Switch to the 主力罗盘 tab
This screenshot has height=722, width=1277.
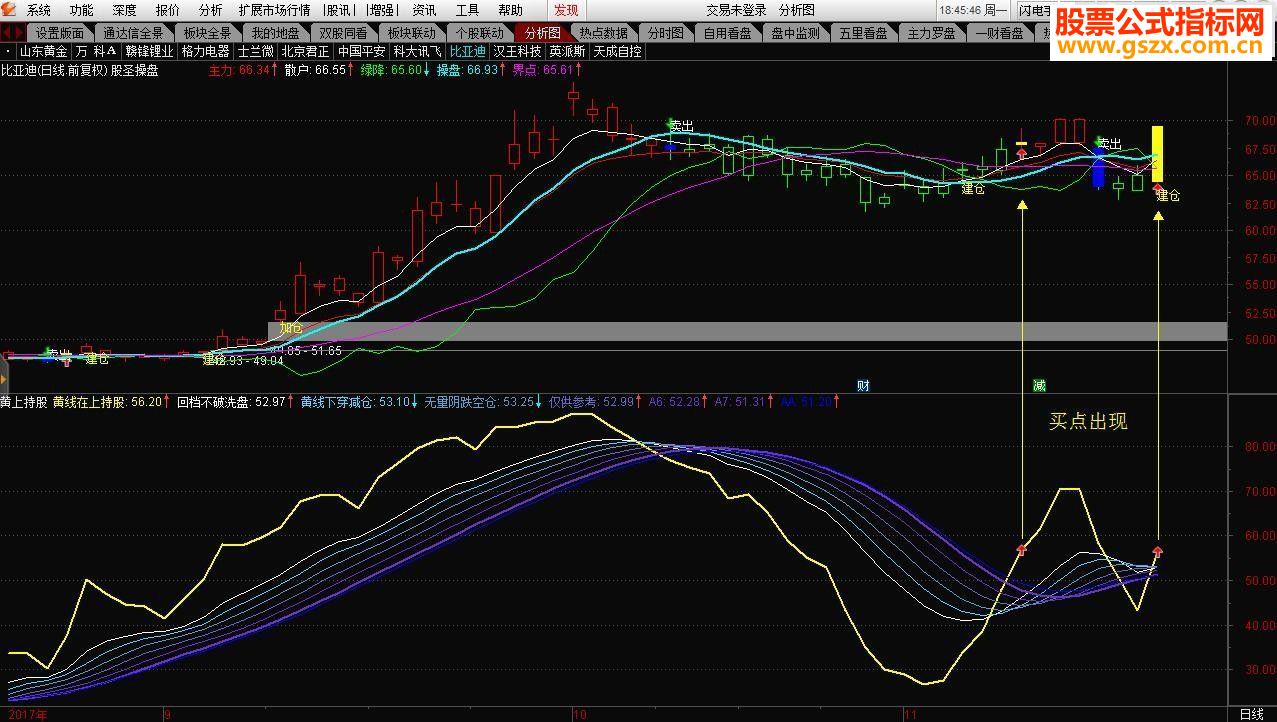tap(932, 33)
